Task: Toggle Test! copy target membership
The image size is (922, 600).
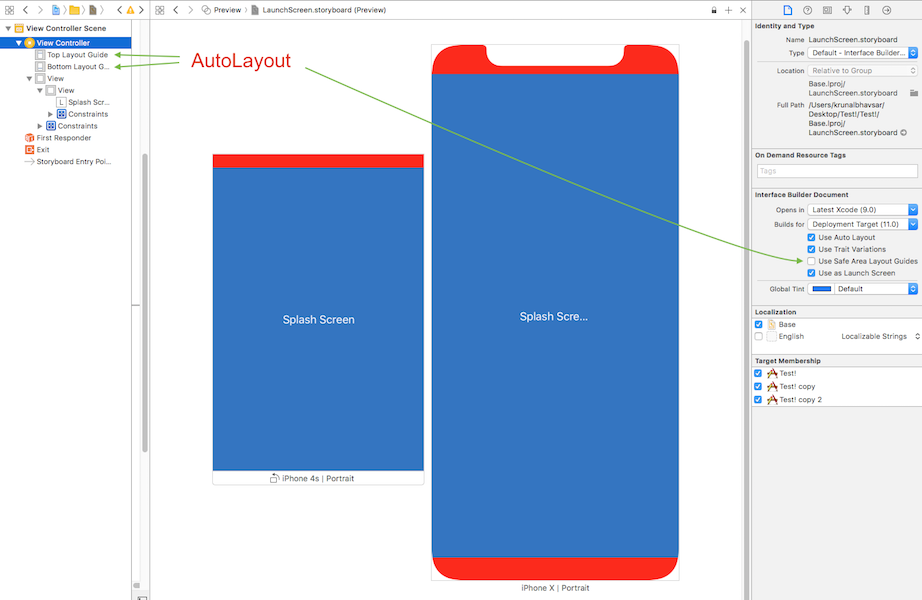Action: [758, 386]
